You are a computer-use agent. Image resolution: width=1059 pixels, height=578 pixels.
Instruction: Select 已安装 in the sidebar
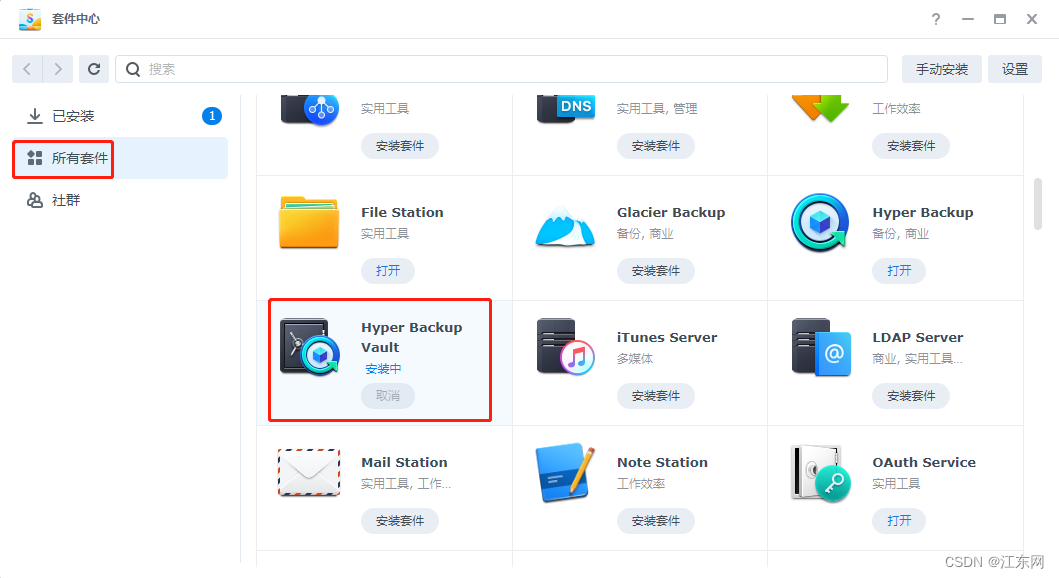click(120, 116)
